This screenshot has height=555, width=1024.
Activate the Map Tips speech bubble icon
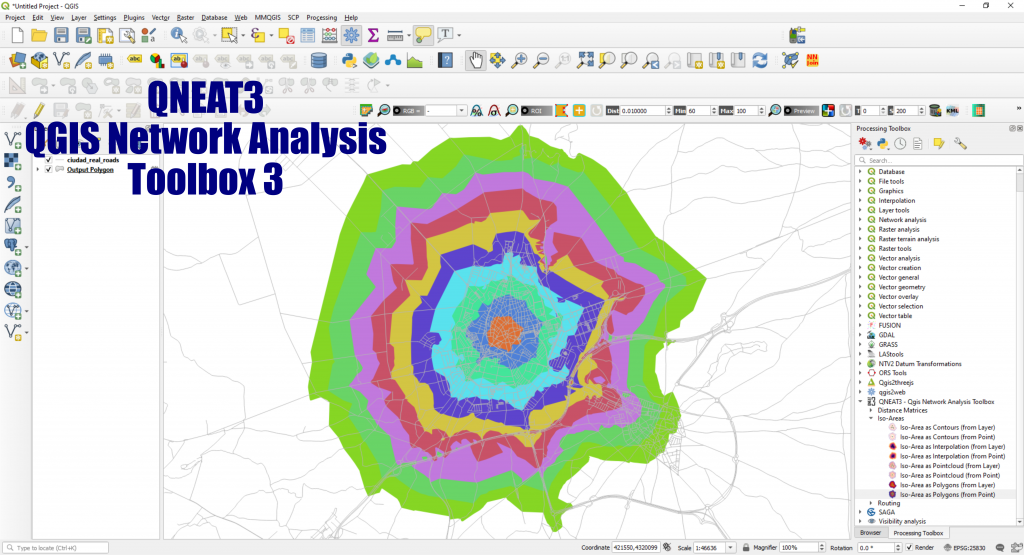click(x=423, y=35)
